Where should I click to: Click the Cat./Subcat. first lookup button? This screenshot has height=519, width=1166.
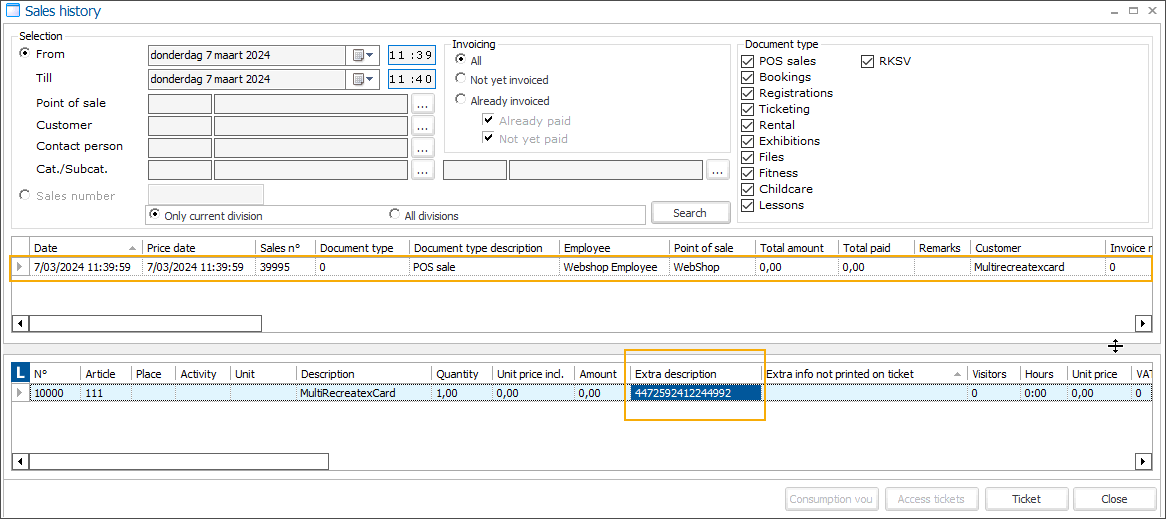(422, 170)
